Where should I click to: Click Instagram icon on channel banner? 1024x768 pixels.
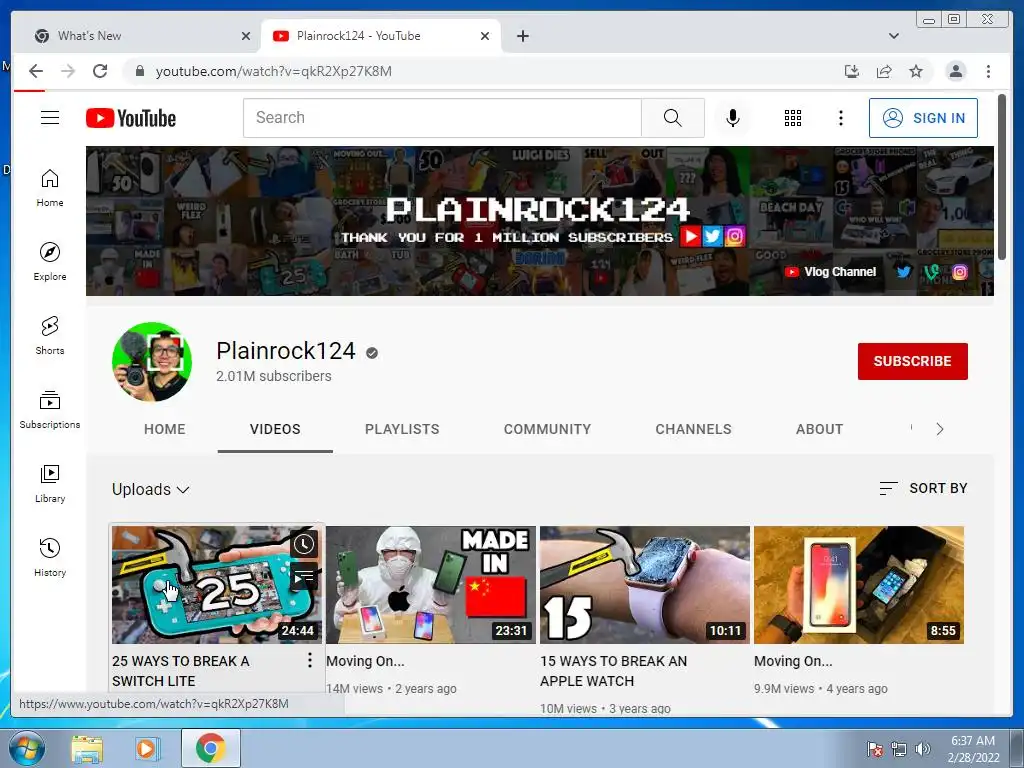click(x=960, y=272)
